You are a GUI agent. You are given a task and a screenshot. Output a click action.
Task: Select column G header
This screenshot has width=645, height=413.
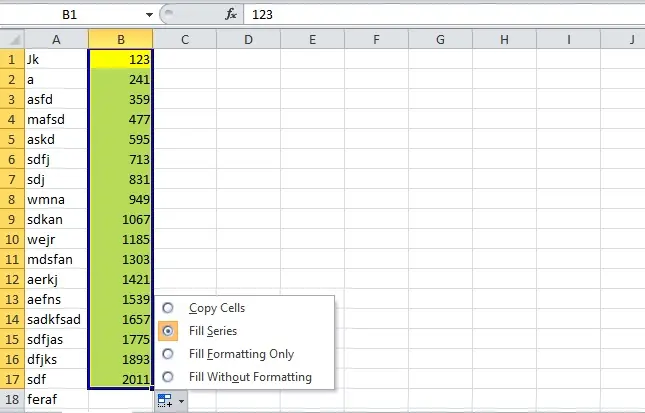(x=440, y=39)
